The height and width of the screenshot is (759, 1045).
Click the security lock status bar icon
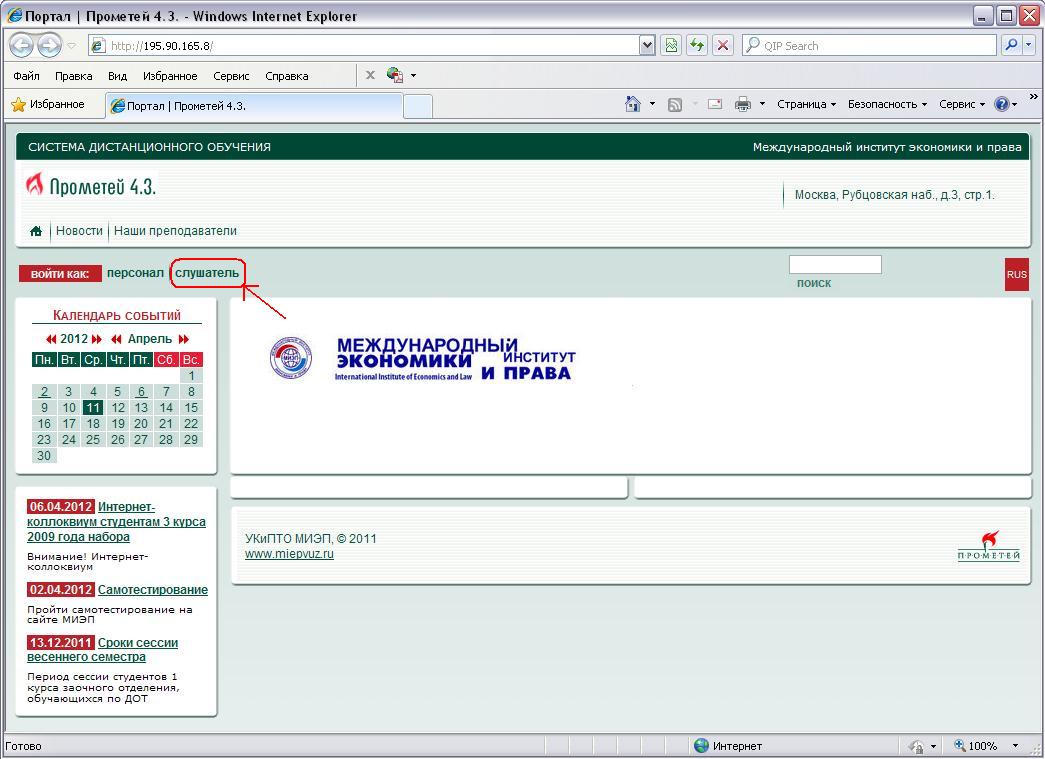click(917, 746)
